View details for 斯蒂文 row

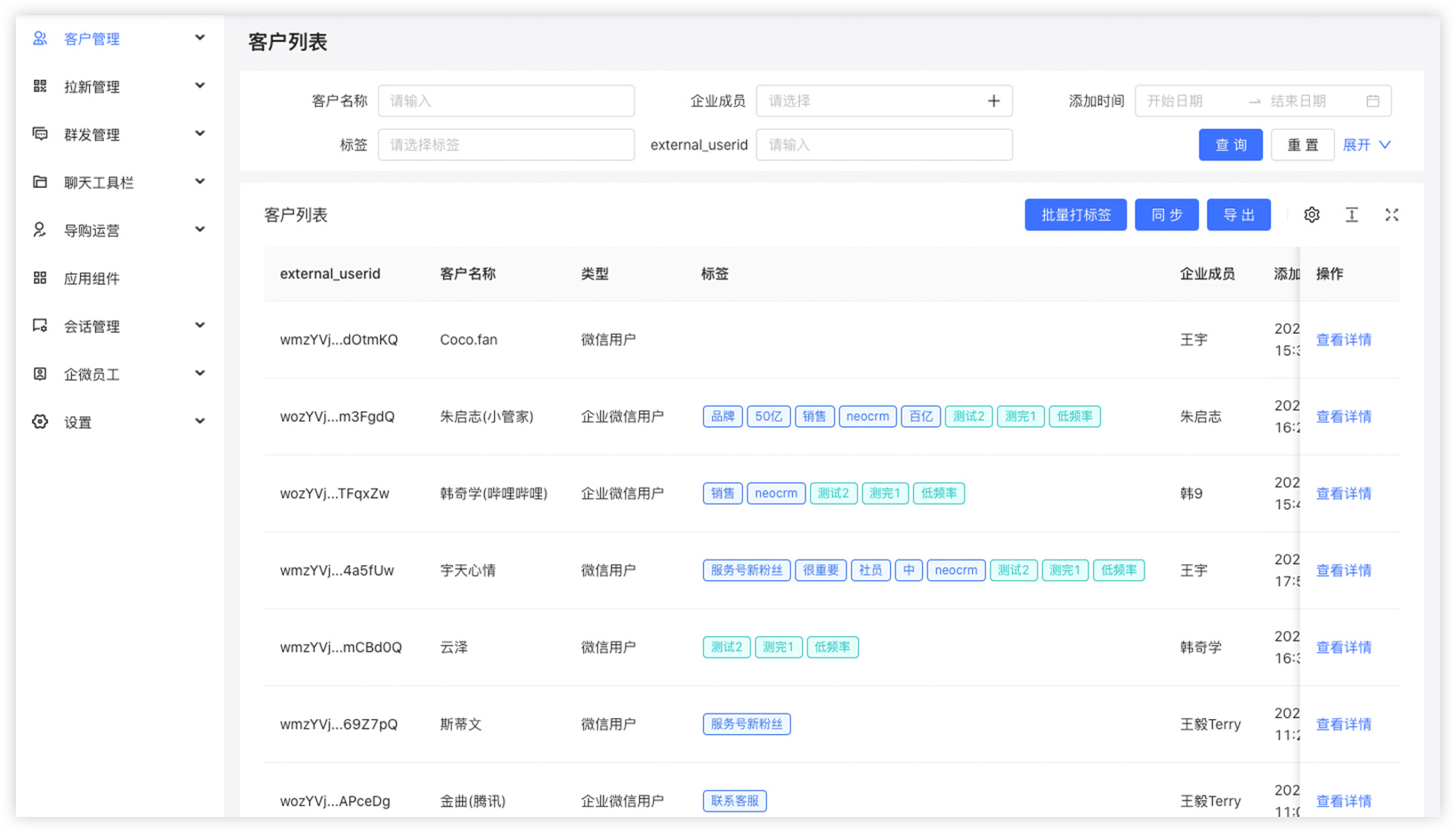(x=1344, y=724)
